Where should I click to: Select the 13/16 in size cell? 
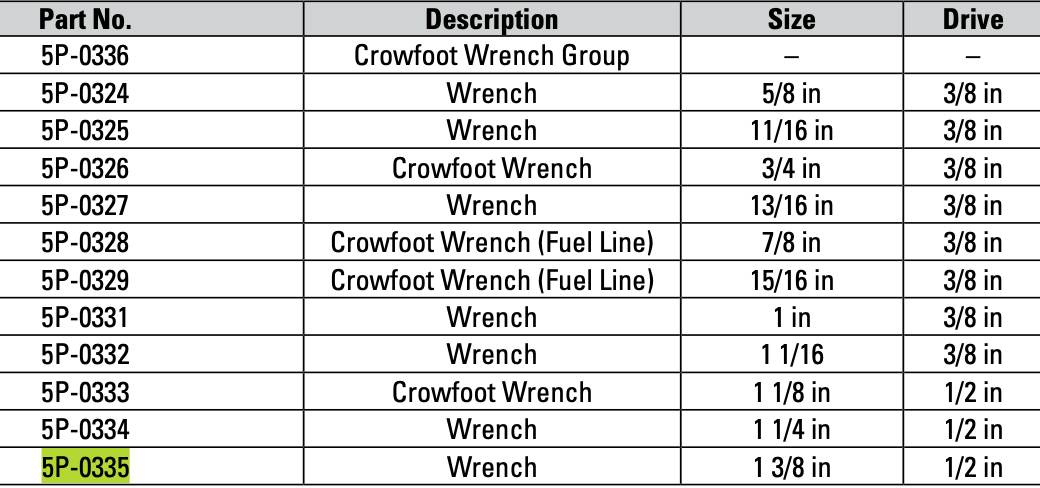(x=791, y=206)
